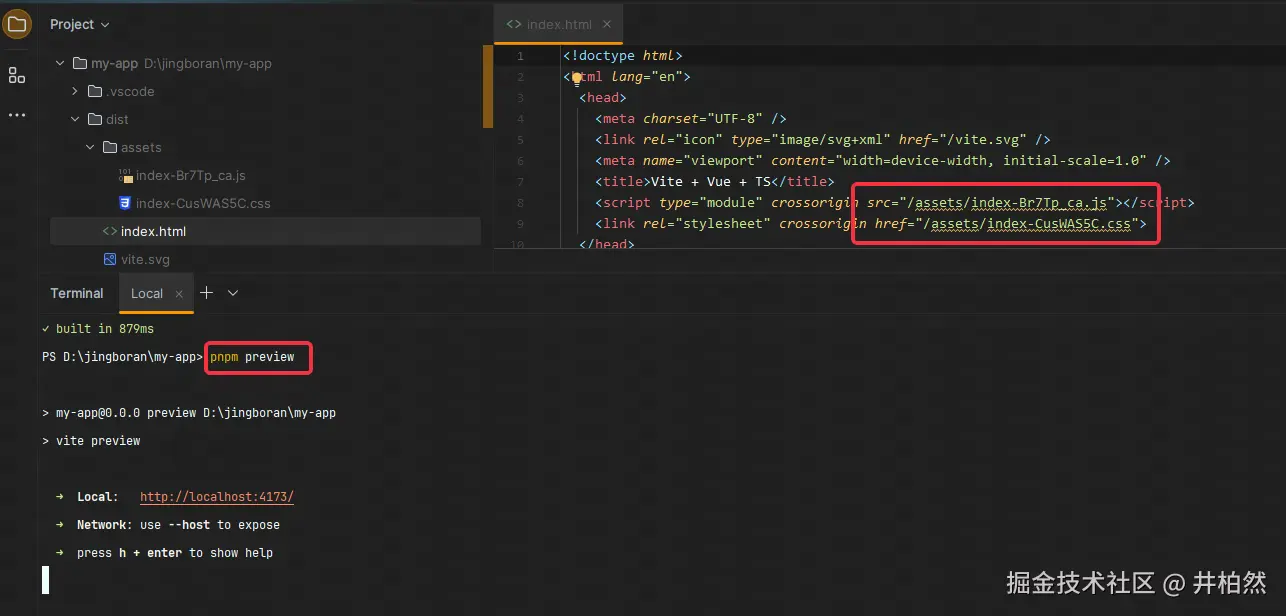
Task: Show more tool windows ellipsis icon
Action: [17, 115]
